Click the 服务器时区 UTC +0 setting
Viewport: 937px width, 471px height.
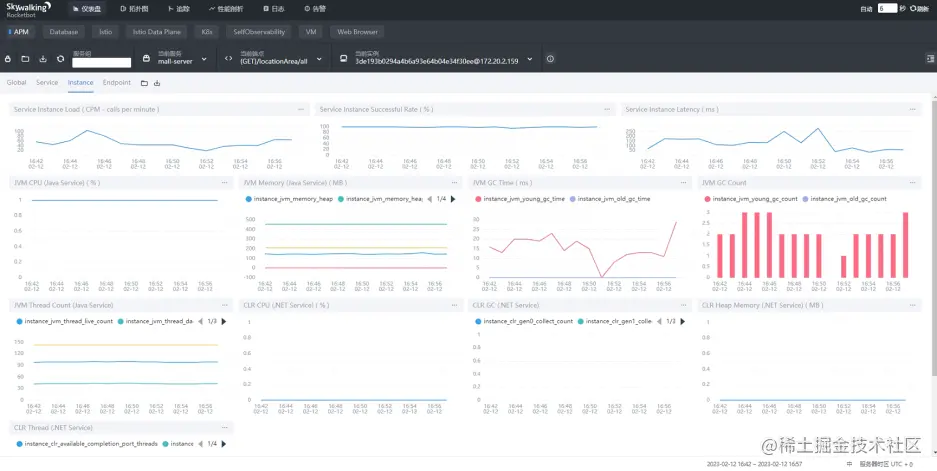(886, 464)
